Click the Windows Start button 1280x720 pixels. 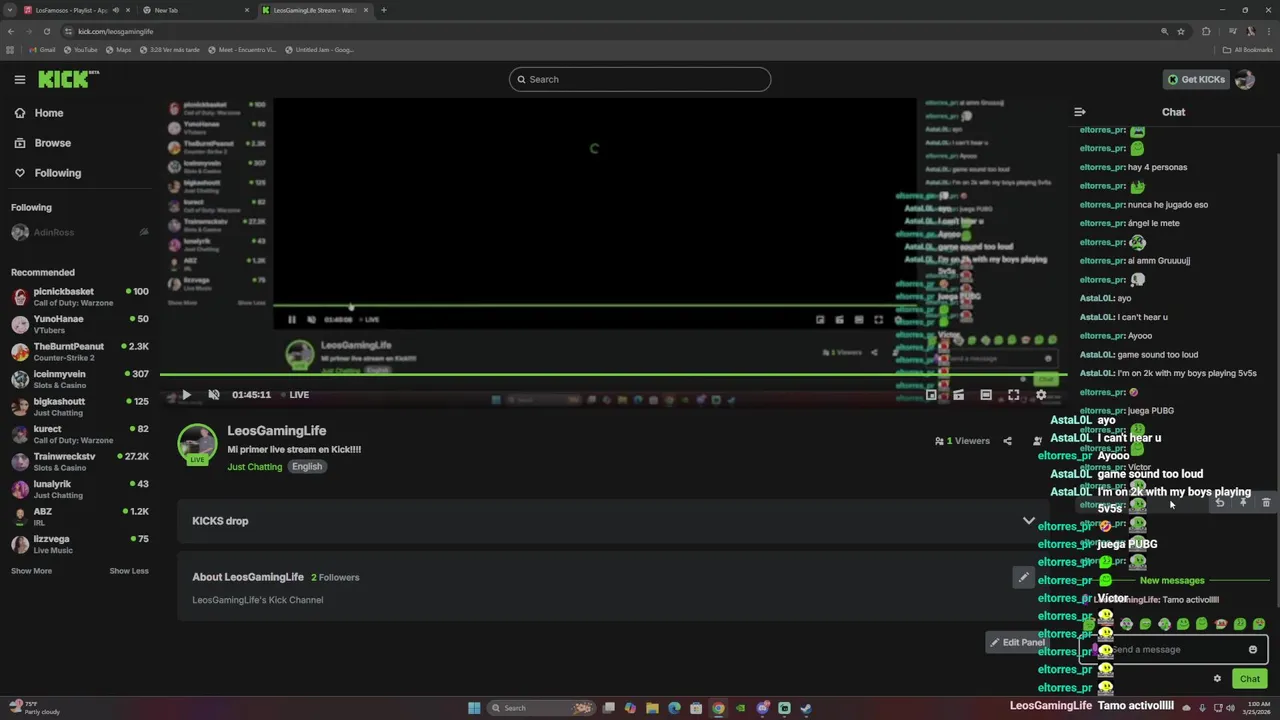[474, 708]
